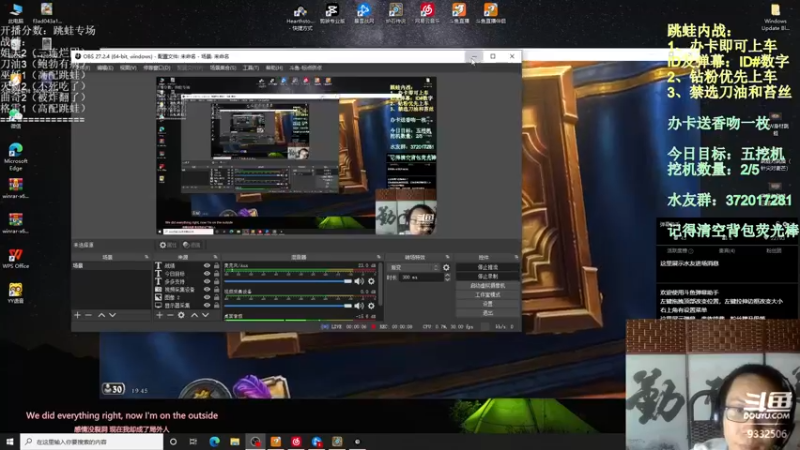This screenshot has height=450, width=800.
Task: Pop out the 控件 dock panel
Action: click(516, 257)
